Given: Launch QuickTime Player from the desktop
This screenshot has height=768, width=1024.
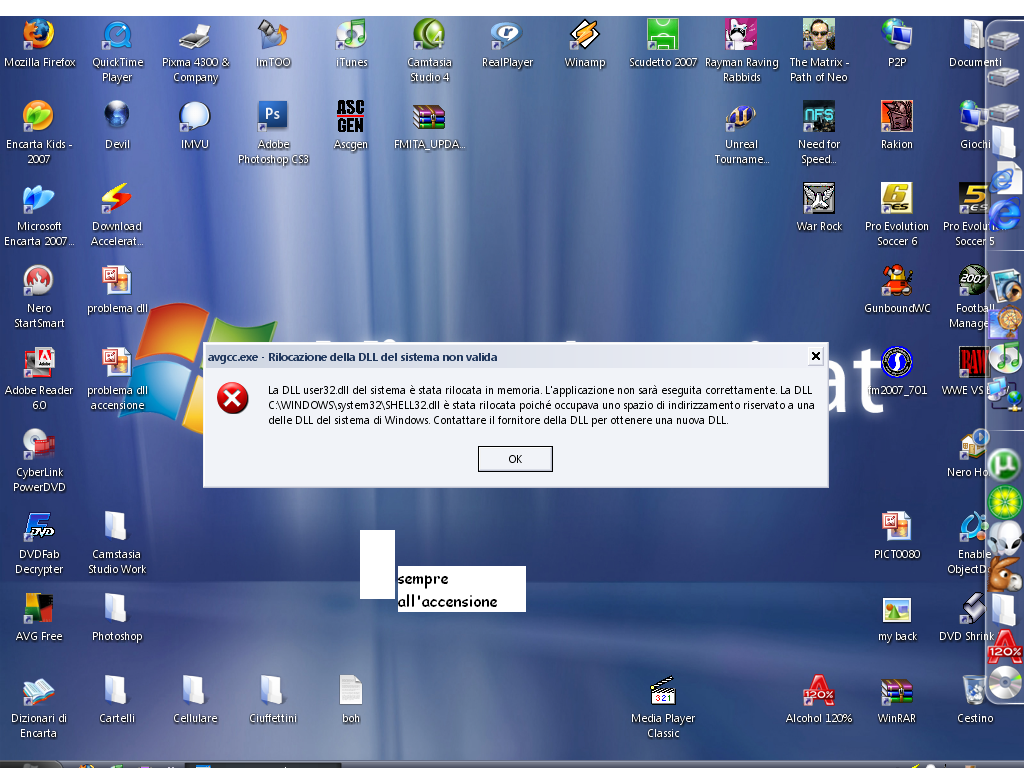Looking at the screenshot, I should coord(117,52).
